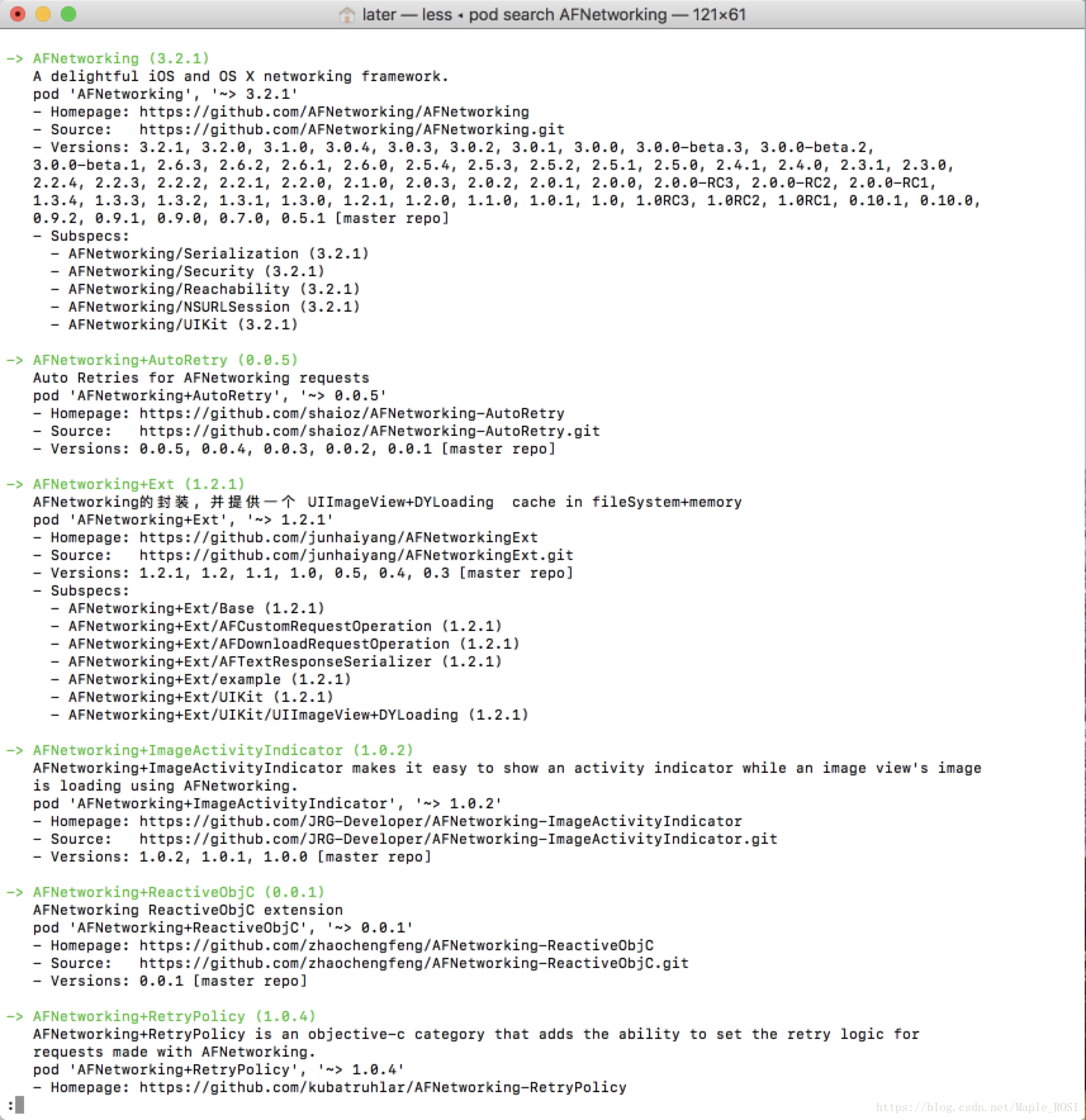Click the line pod 'AFNetworking', '~> 3.2.1'
The width and height of the screenshot is (1086, 1120).
(x=165, y=94)
